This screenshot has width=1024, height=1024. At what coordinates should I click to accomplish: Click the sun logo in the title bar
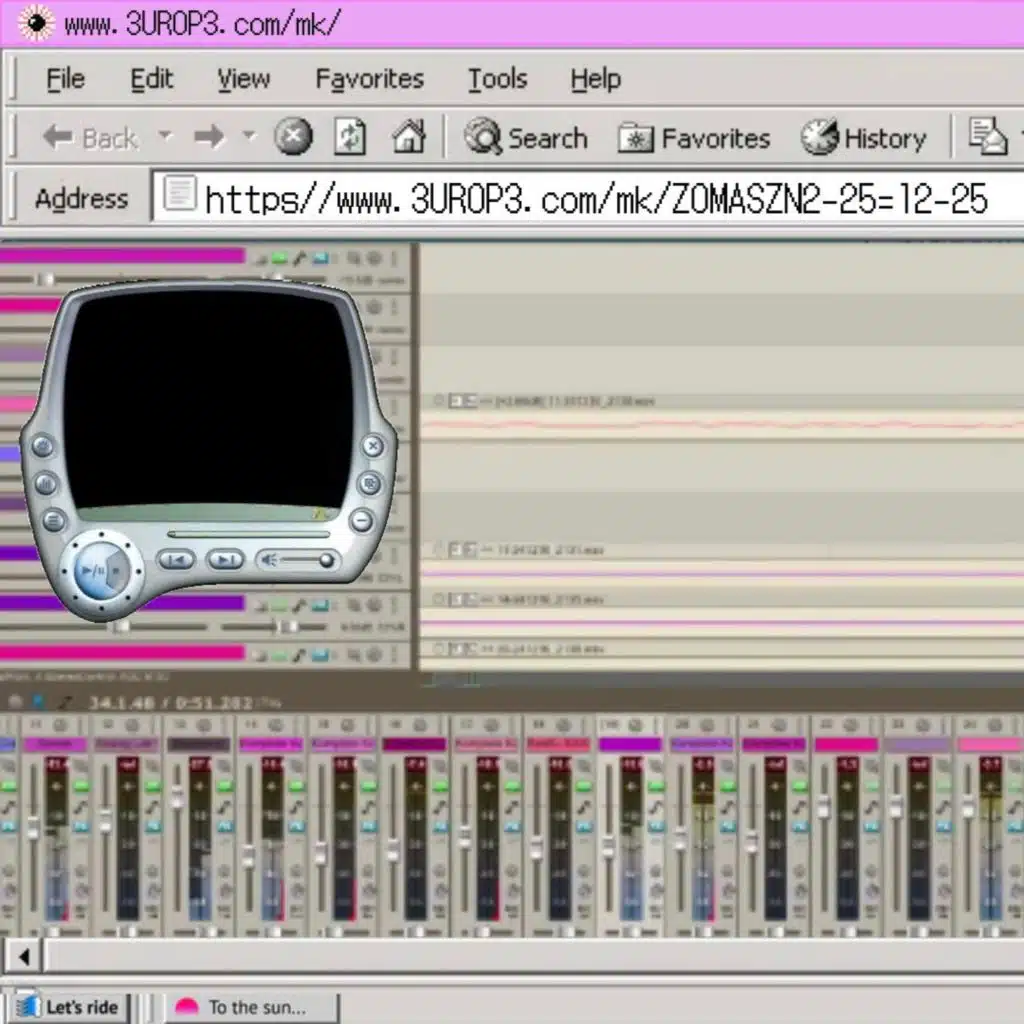click(x=37, y=23)
